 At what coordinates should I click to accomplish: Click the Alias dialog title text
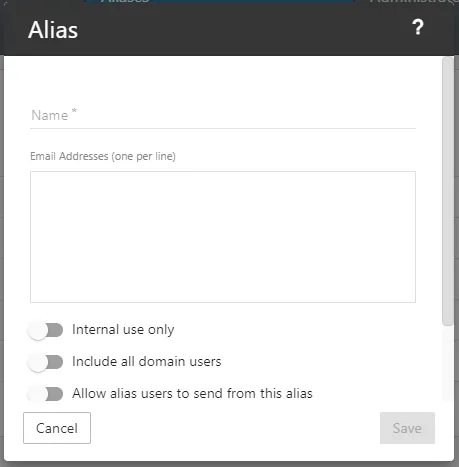coord(53,30)
